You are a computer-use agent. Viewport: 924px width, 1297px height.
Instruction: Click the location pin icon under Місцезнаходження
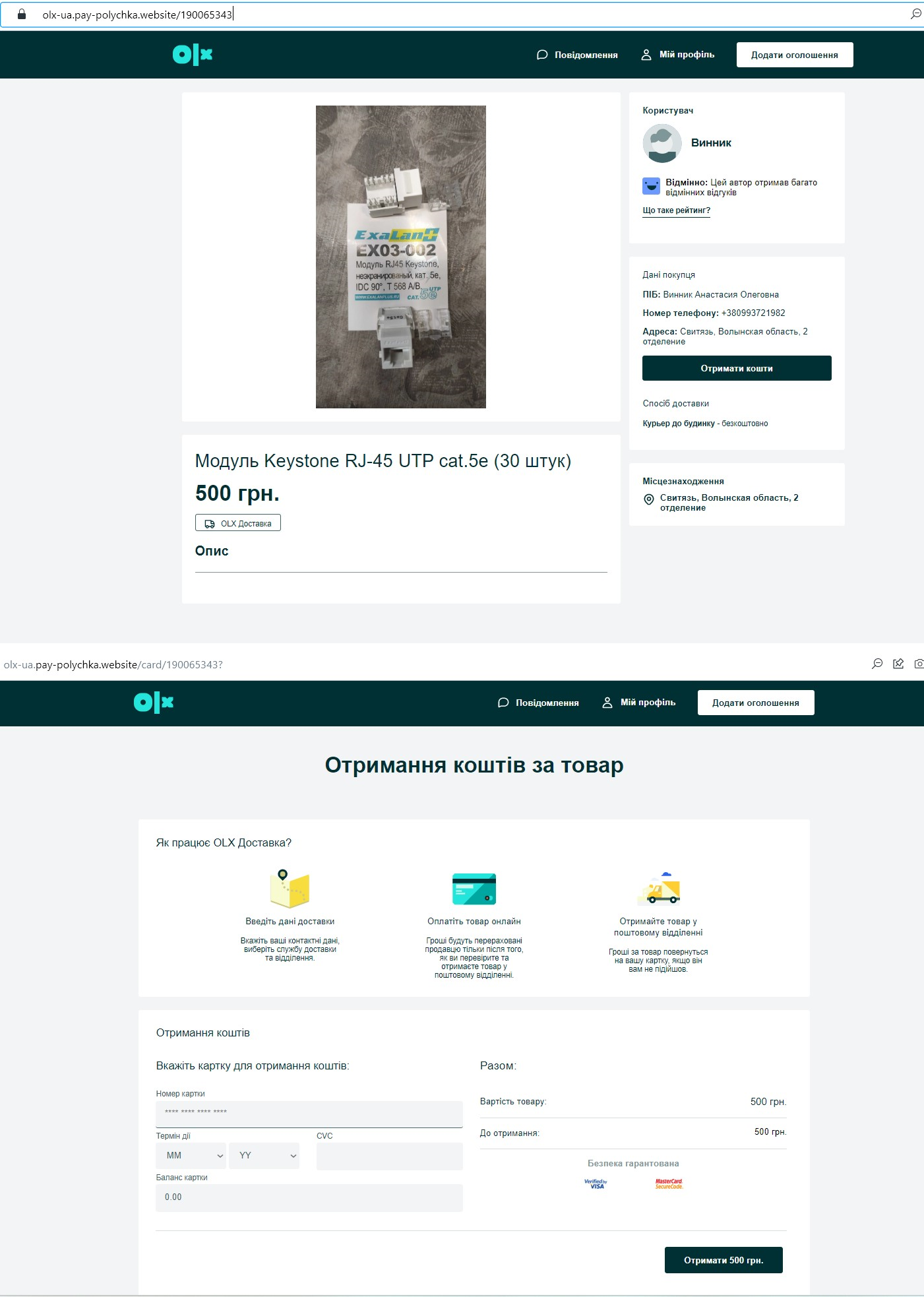tap(648, 500)
